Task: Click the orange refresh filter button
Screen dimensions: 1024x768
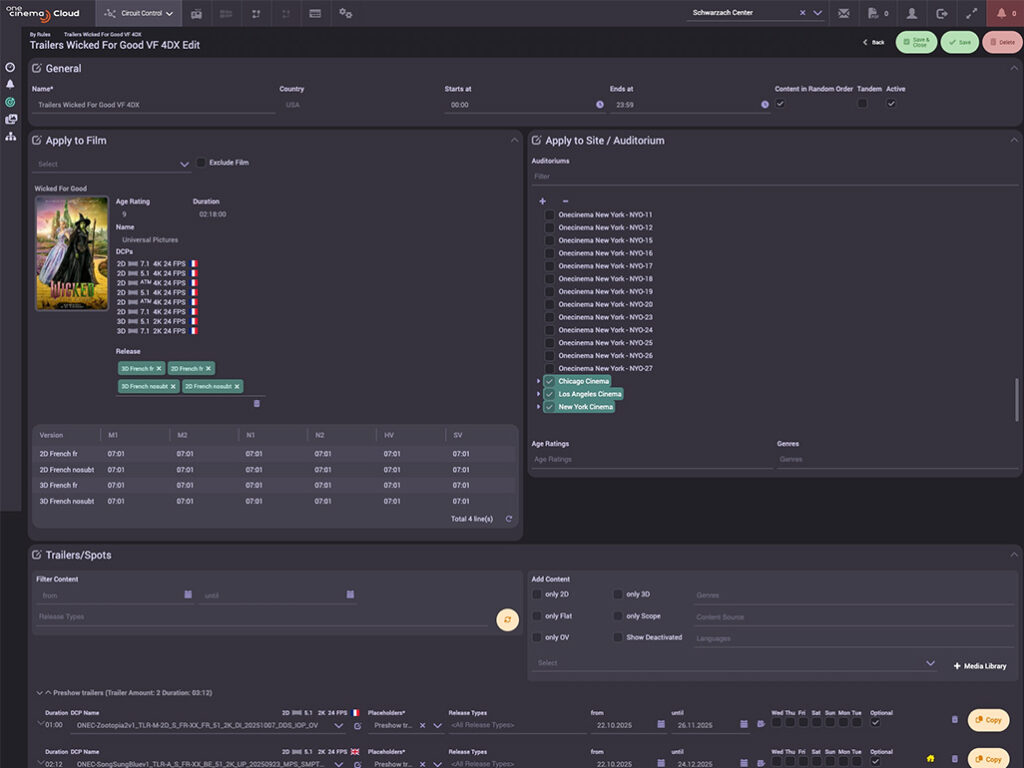Action: (x=507, y=620)
